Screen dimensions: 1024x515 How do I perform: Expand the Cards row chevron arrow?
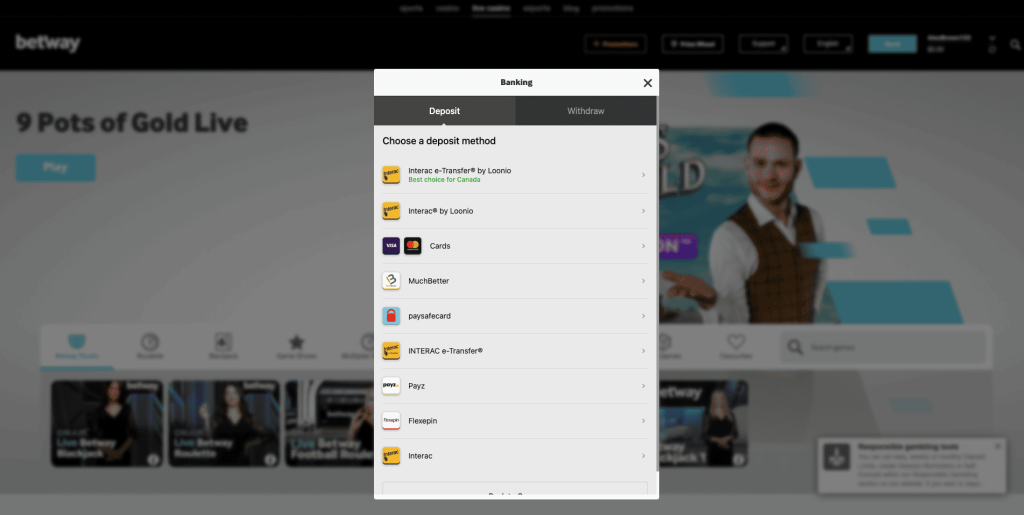pos(643,246)
